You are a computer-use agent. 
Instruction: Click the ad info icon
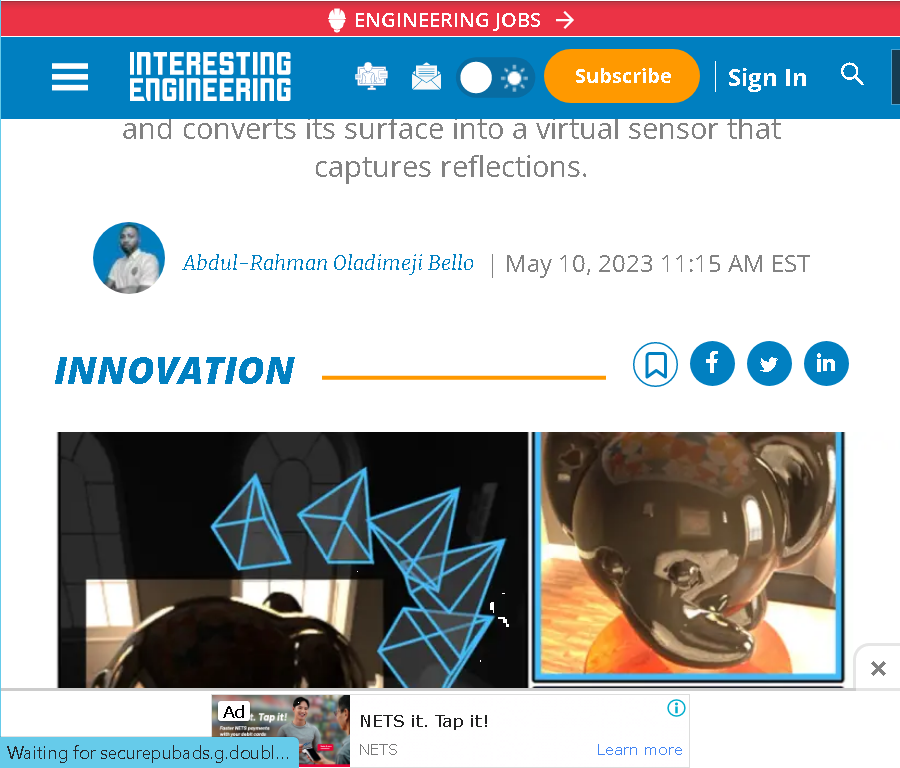tap(676, 708)
